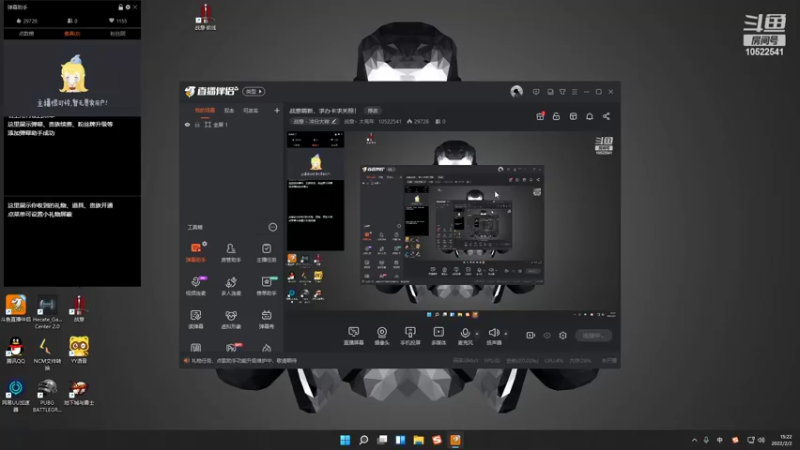The height and width of the screenshot is (450, 800).
Task: Open 腾讯QQ desktop shortcut
Action: [16, 350]
